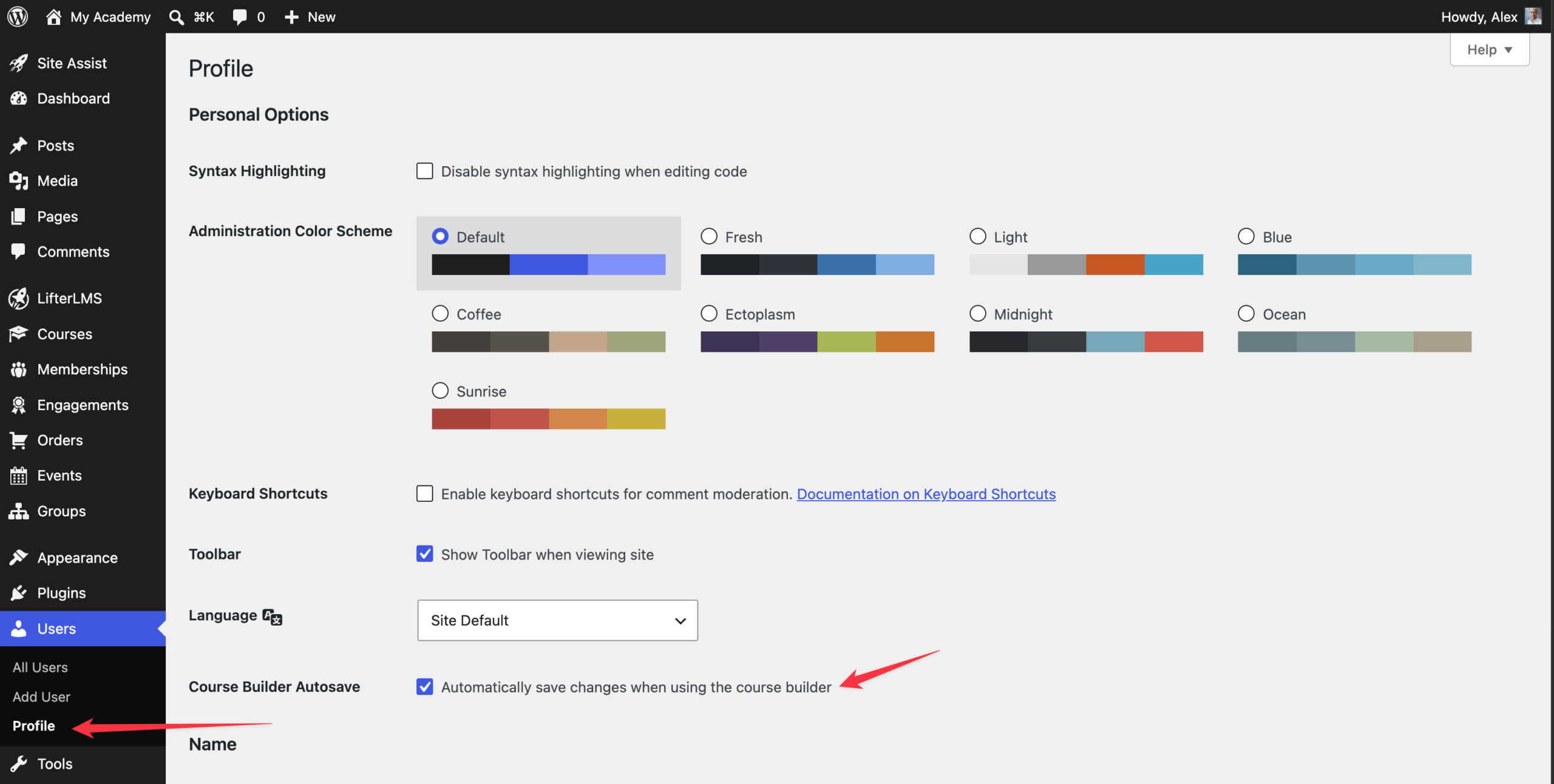This screenshot has width=1554, height=784.
Task: Click the Orders shopping cart icon
Action: pos(19,440)
